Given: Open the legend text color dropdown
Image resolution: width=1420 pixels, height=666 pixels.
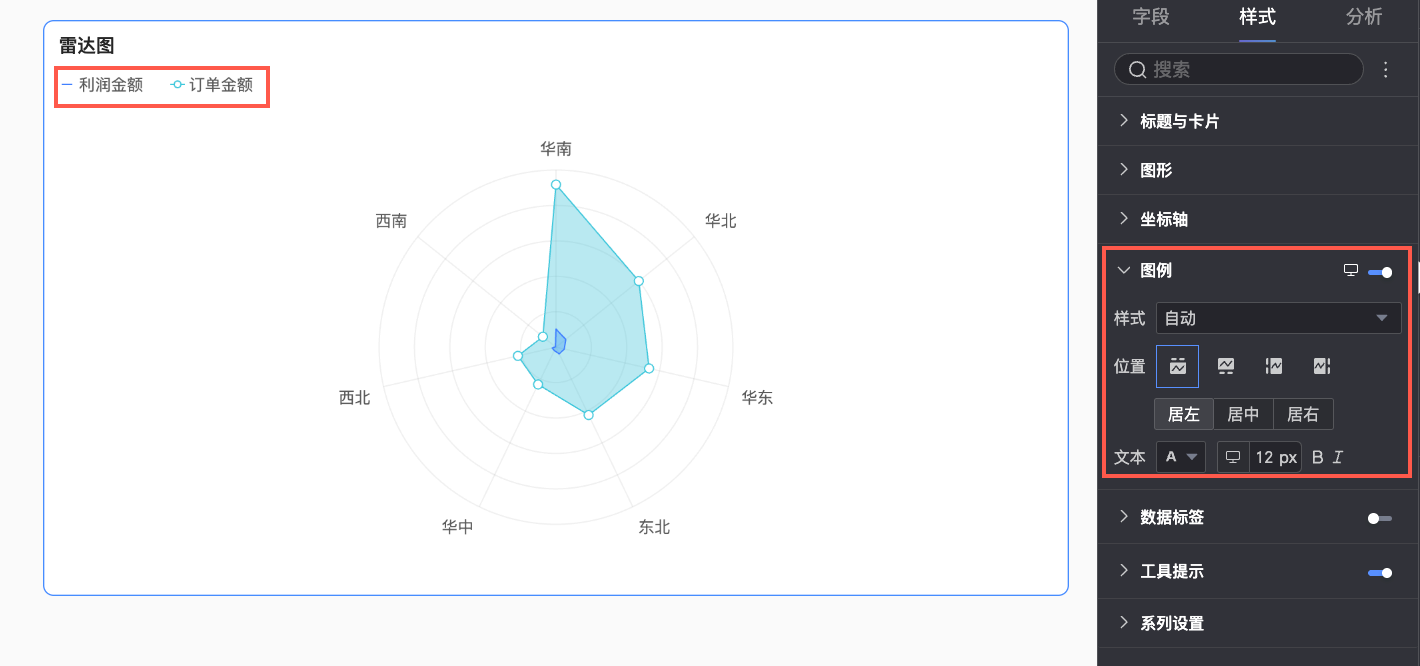Looking at the screenshot, I should coord(1180,457).
